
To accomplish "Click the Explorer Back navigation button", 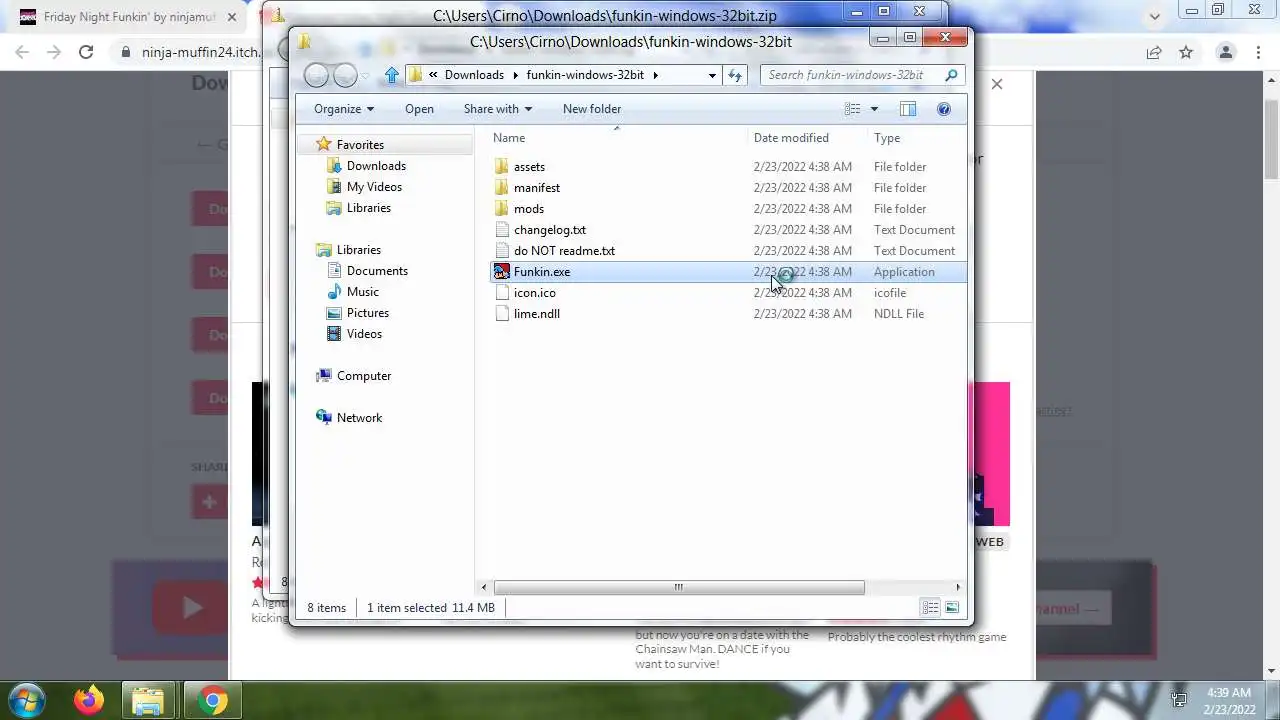I will click(x=316, y=75).
